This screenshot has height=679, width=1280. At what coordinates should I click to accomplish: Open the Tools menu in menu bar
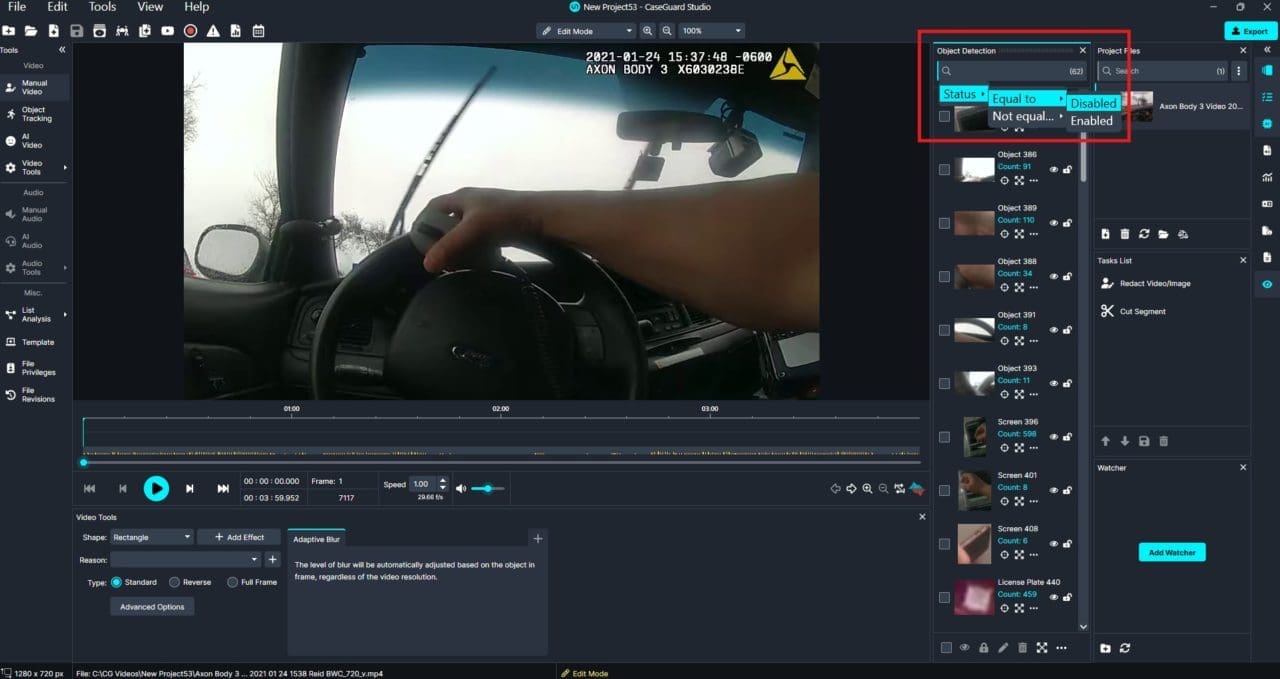tap(103, 7)
